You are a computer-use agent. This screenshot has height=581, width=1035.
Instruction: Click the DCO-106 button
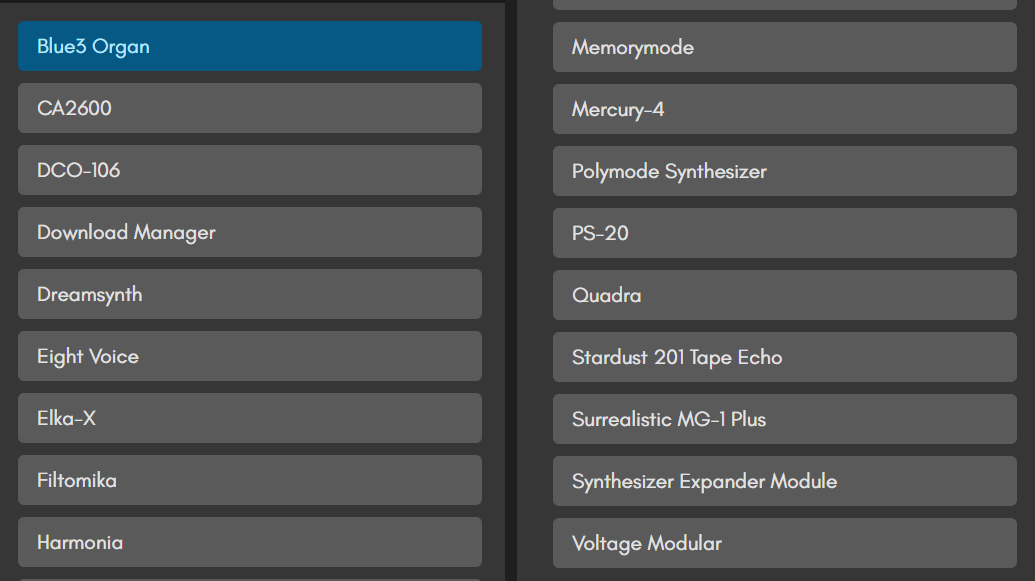(x=248, y=170)
